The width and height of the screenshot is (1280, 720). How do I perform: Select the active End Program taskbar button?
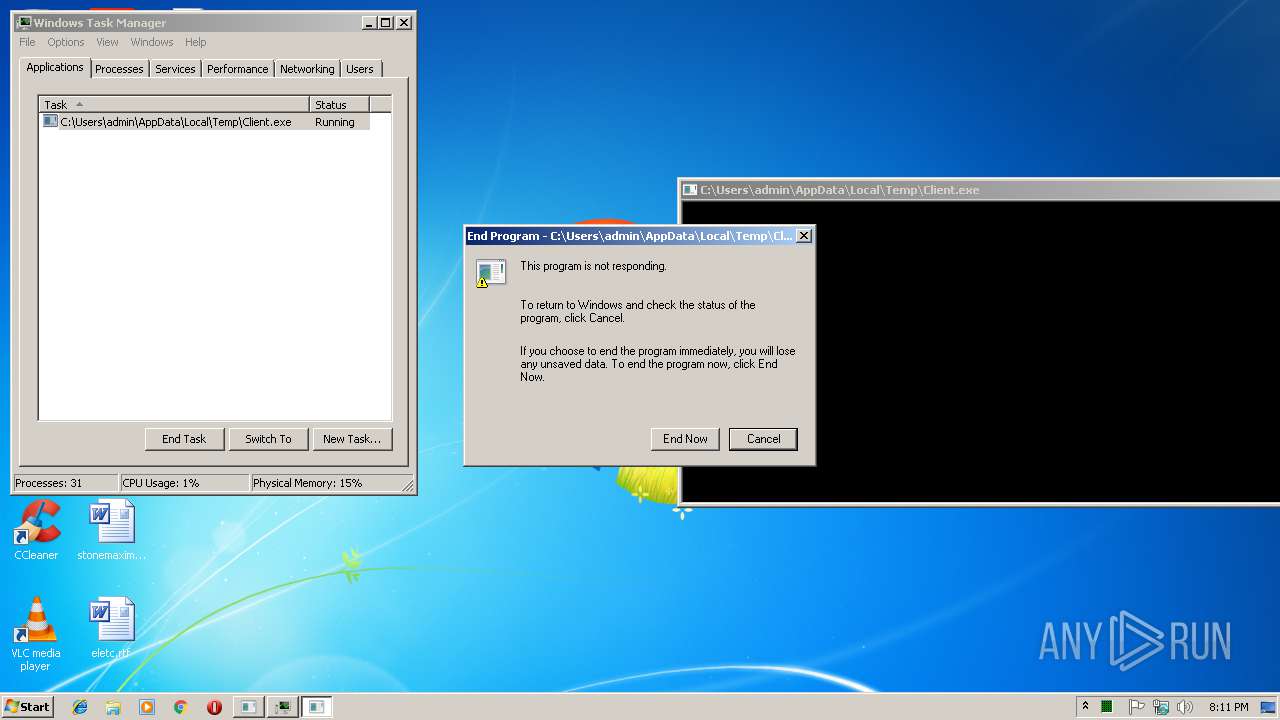[x=316, y=707]
